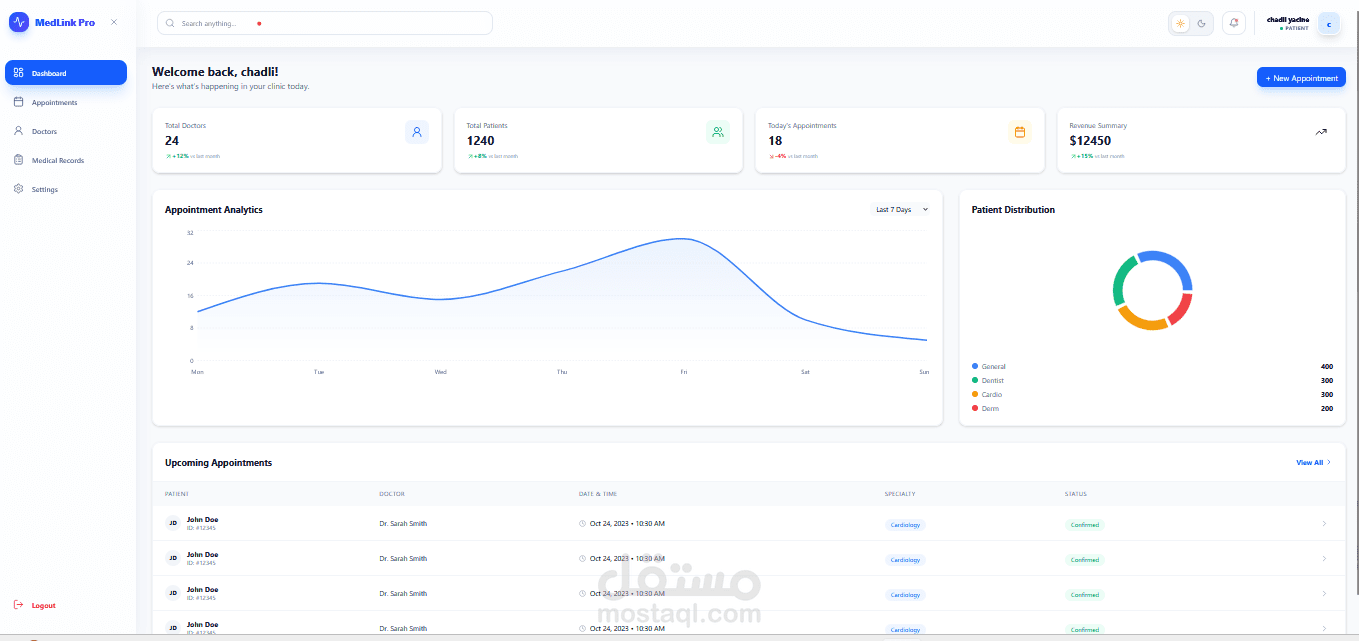The height and width of the screenshot is (641, 1359).
Task: Click the Doctors person icon in sidebar
Action: pyautogui.click(x=19, y=131)
